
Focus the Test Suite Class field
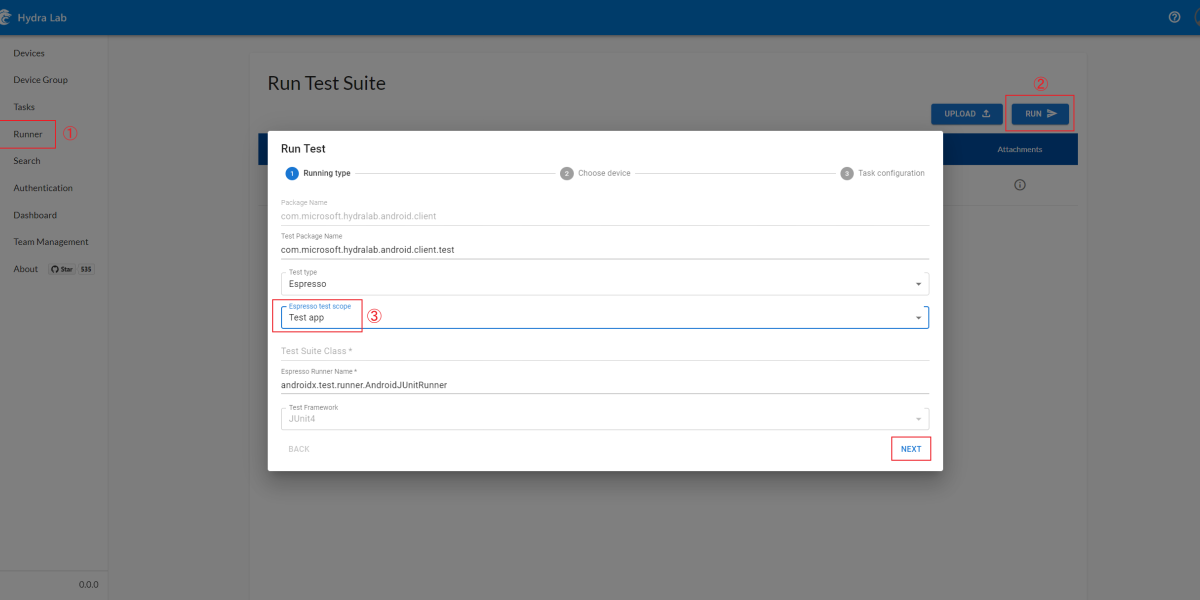605,351
